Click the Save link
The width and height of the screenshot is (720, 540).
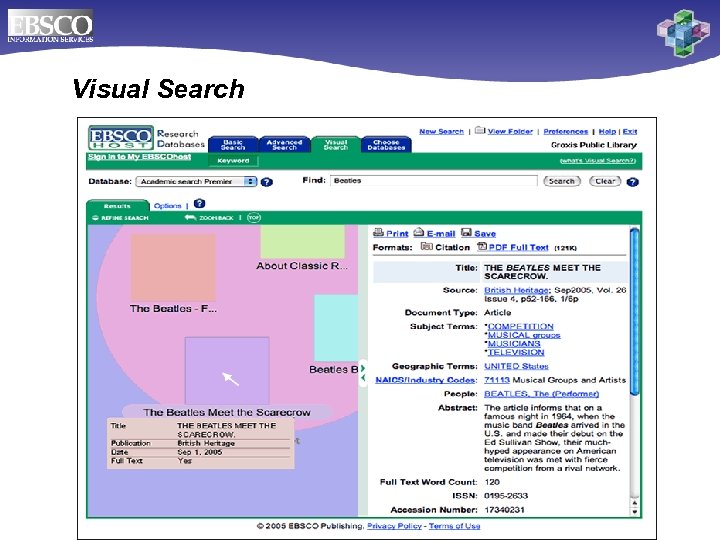tap(485, 233)
